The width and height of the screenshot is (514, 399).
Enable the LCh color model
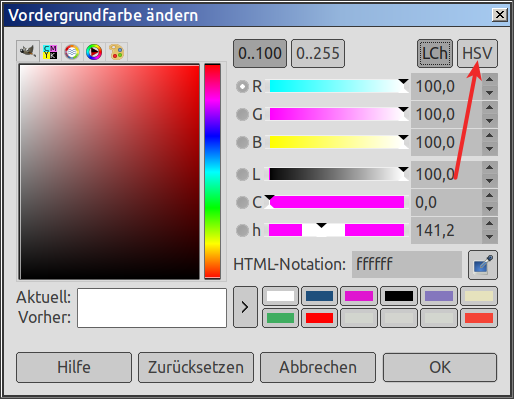[x=435, y=53]
